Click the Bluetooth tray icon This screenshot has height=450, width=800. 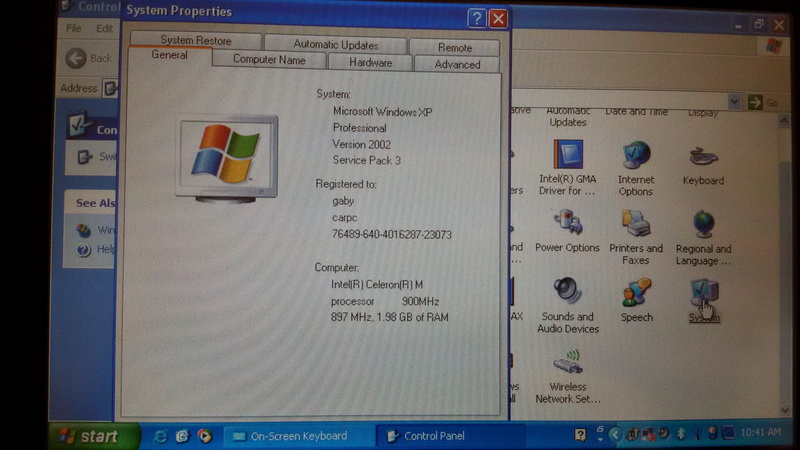pyautogui.click(x=680, y=434)
